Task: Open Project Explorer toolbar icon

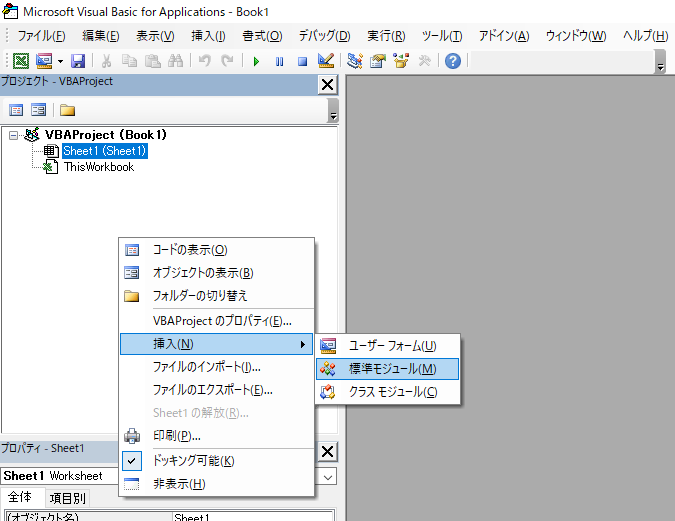Action: tap(355, 61)
